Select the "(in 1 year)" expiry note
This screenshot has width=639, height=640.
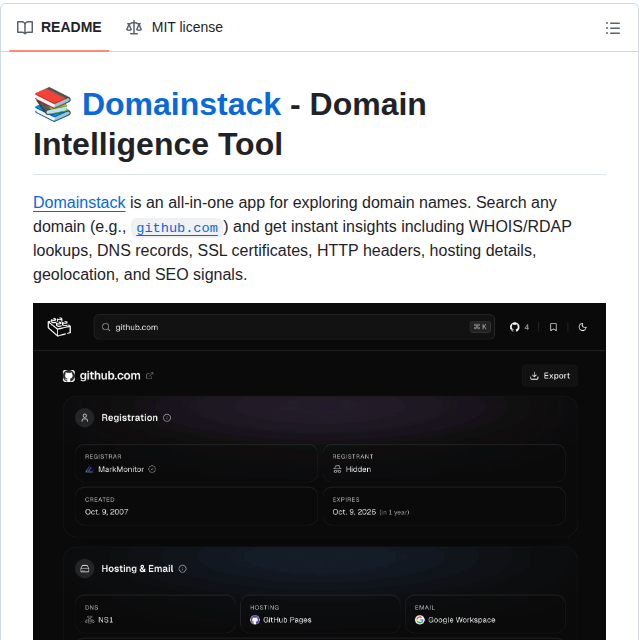point(394,512)
